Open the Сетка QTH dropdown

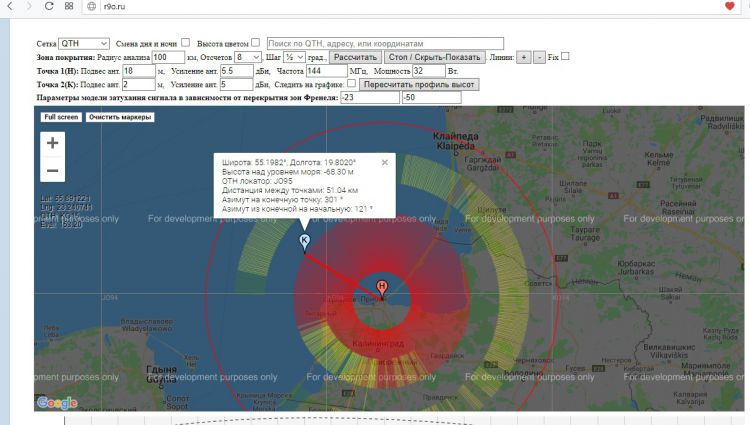84,44
